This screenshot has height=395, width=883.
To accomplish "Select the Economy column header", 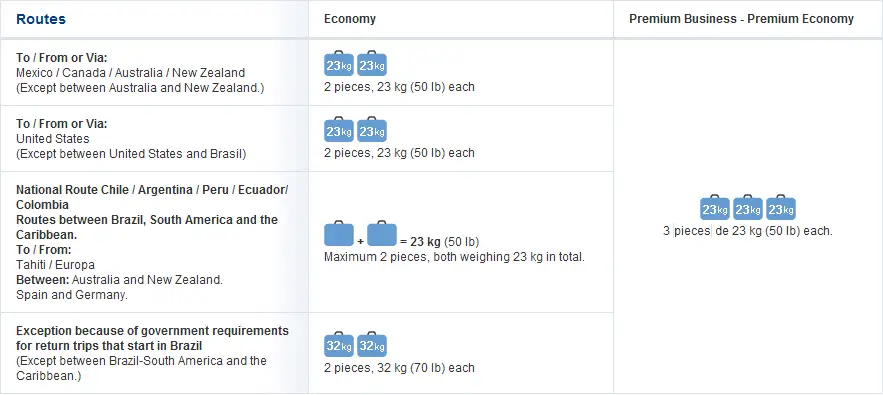I will point(350,19).
